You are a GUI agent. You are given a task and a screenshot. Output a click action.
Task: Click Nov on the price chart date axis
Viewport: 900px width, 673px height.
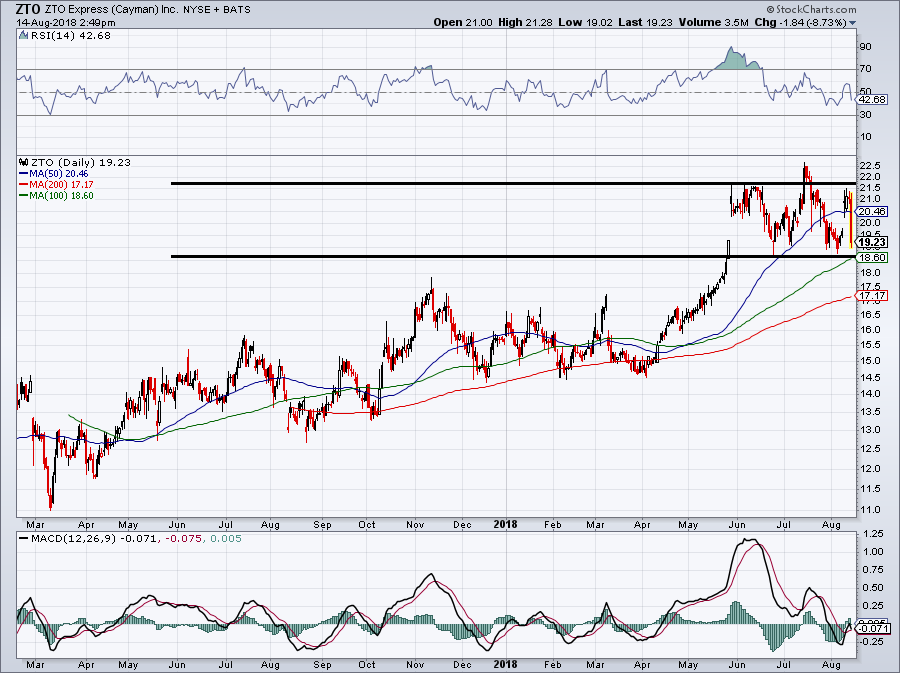[x=415, y=525]
